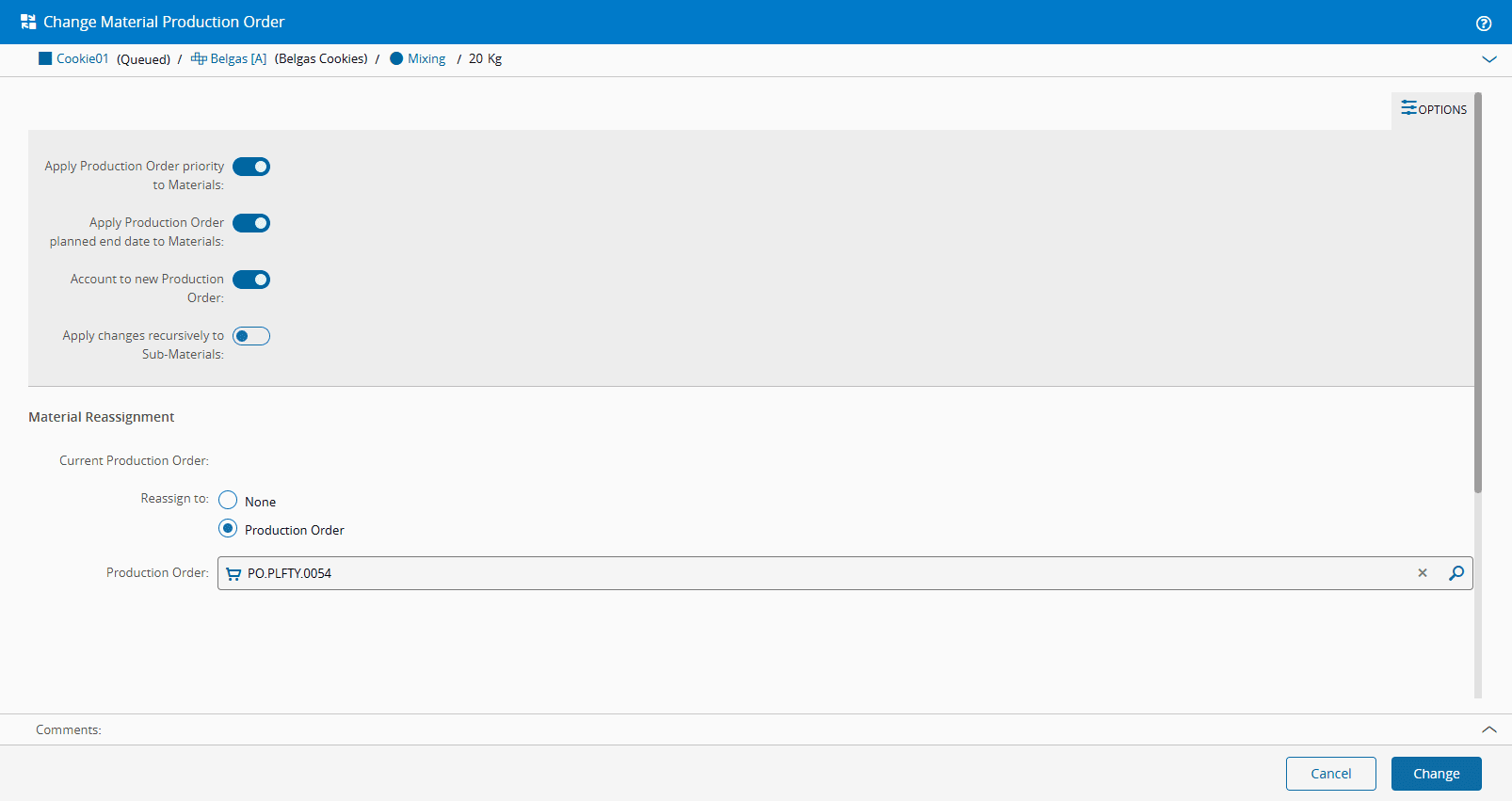The image size is (1512, 801).
Task: Toggle Account to new Production Order
Action: (251, 280)
